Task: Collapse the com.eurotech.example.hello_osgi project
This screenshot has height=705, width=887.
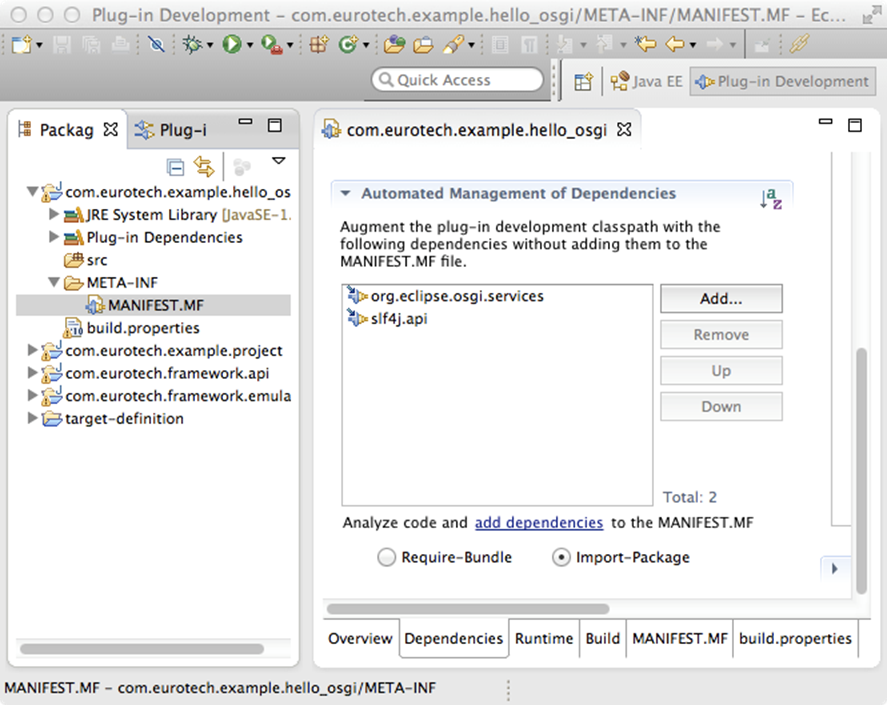Action: click(x=32, y=192)
